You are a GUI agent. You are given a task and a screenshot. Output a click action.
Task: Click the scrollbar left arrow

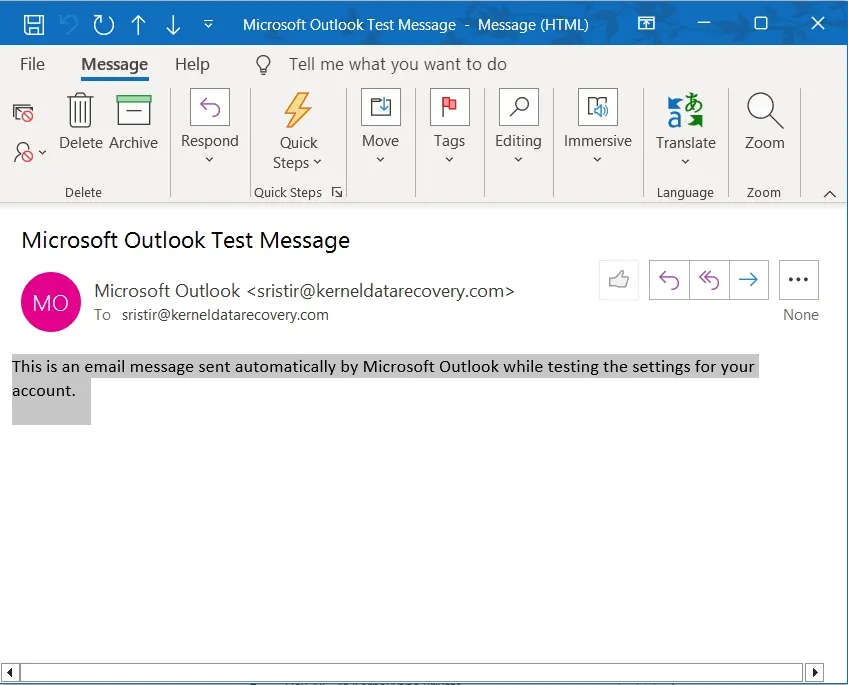coord(10,673)
